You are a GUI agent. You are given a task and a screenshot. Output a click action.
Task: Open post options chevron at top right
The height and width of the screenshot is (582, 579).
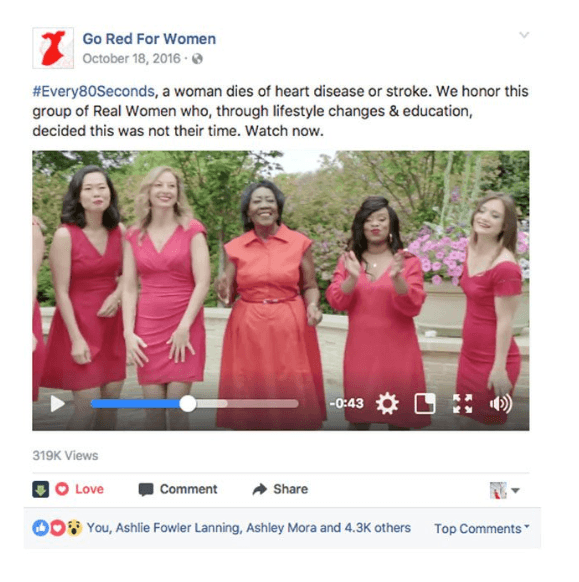pyautogui.click(x=524, y=35)
